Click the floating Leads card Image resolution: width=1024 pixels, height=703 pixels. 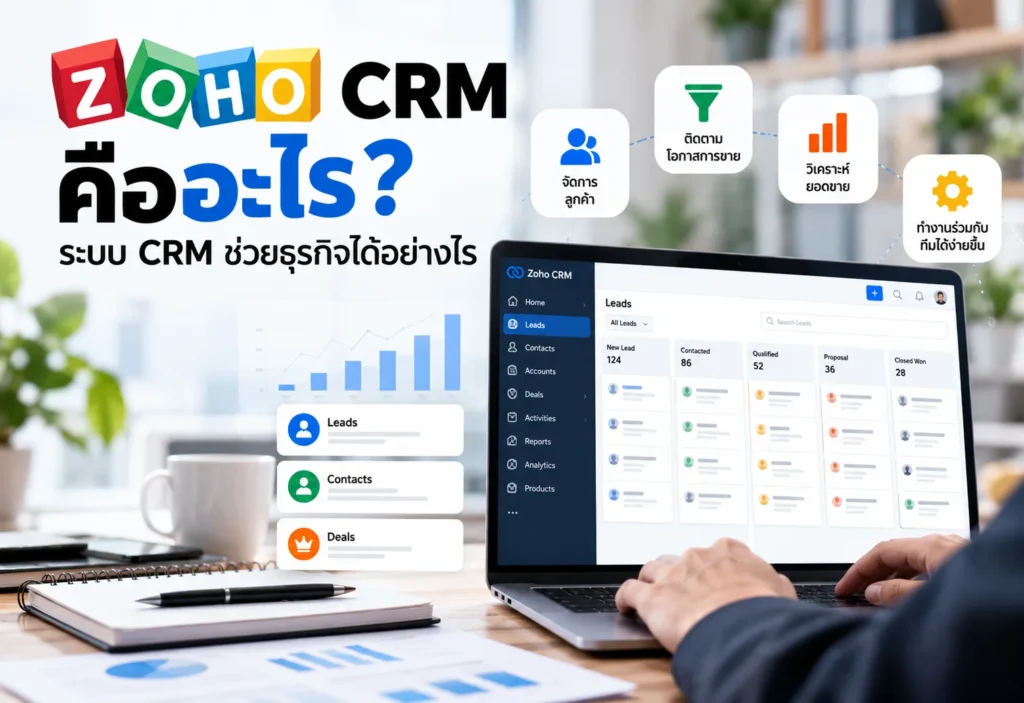coord(370,429)
